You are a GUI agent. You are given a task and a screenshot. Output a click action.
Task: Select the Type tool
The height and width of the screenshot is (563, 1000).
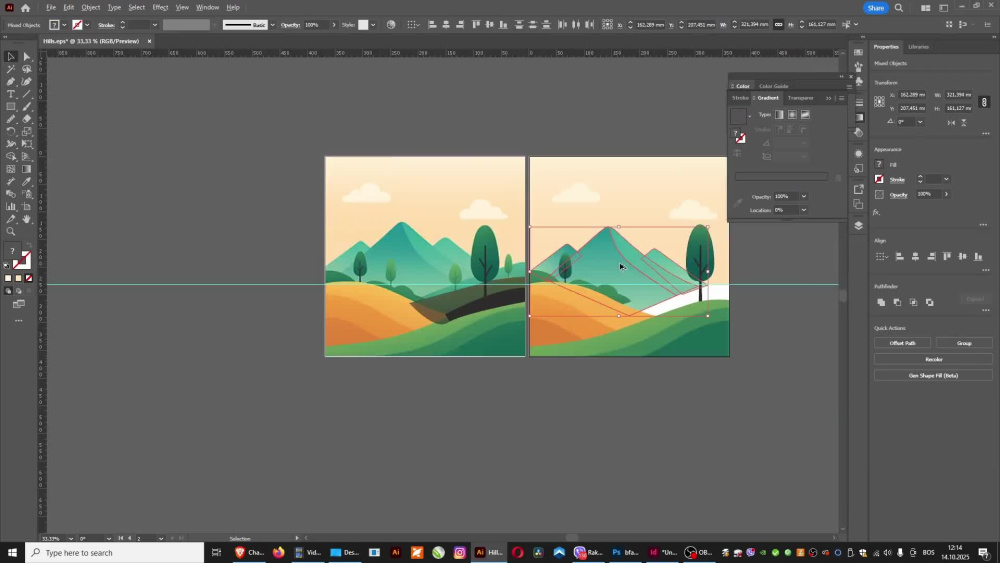(11, 94)
